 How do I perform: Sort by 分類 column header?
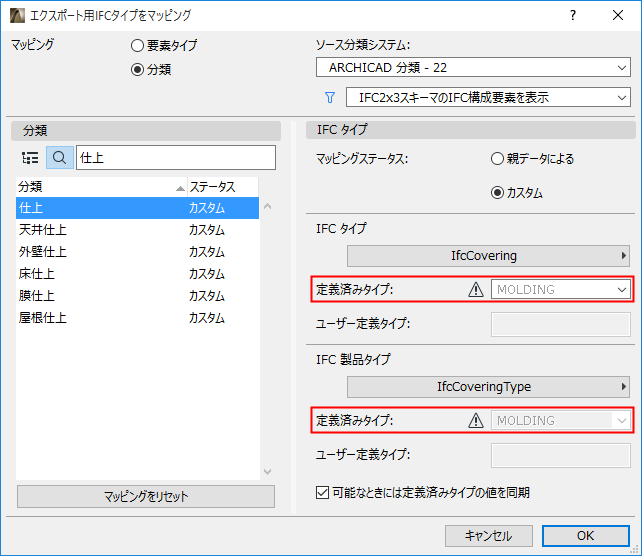[x=101, y=187]
